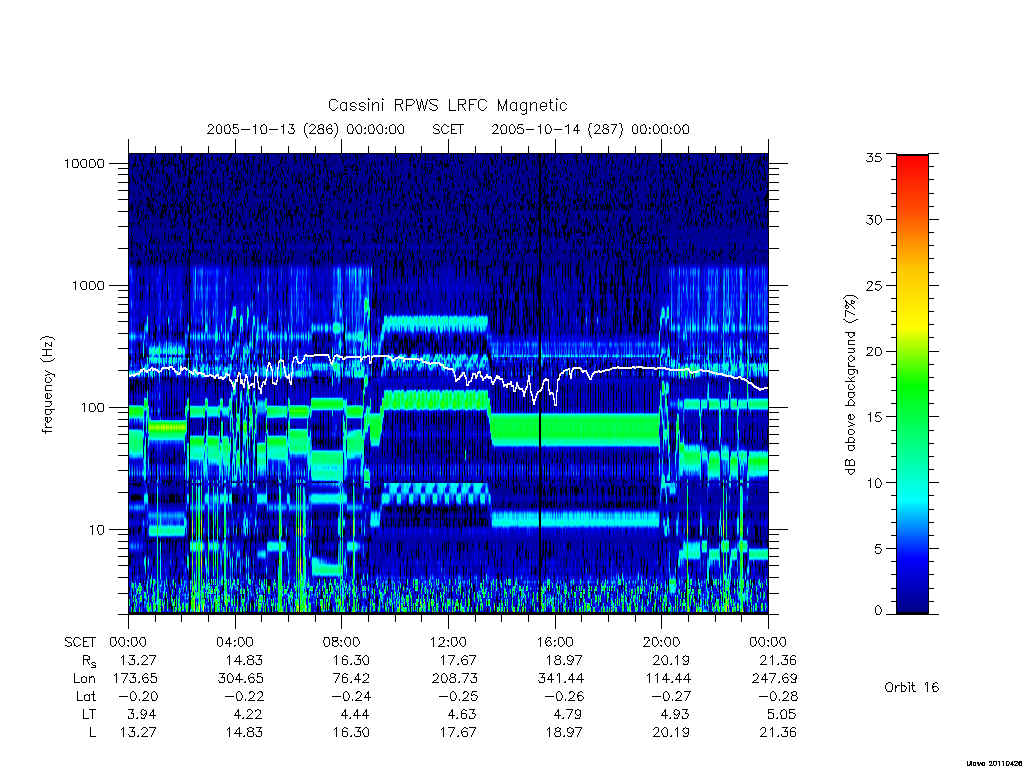Click the checkered cyan pattern near 20 Hz

pos(435,494)
